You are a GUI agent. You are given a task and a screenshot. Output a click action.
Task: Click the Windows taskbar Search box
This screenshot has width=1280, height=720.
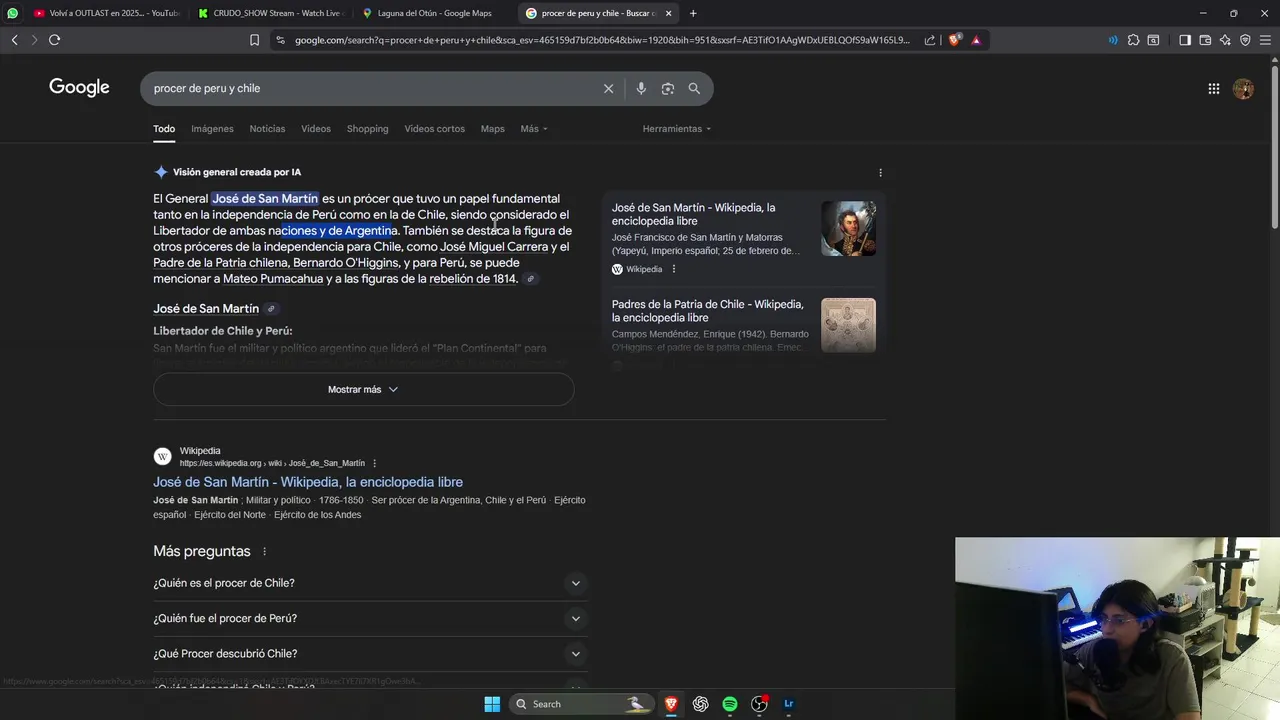(580, 704)
